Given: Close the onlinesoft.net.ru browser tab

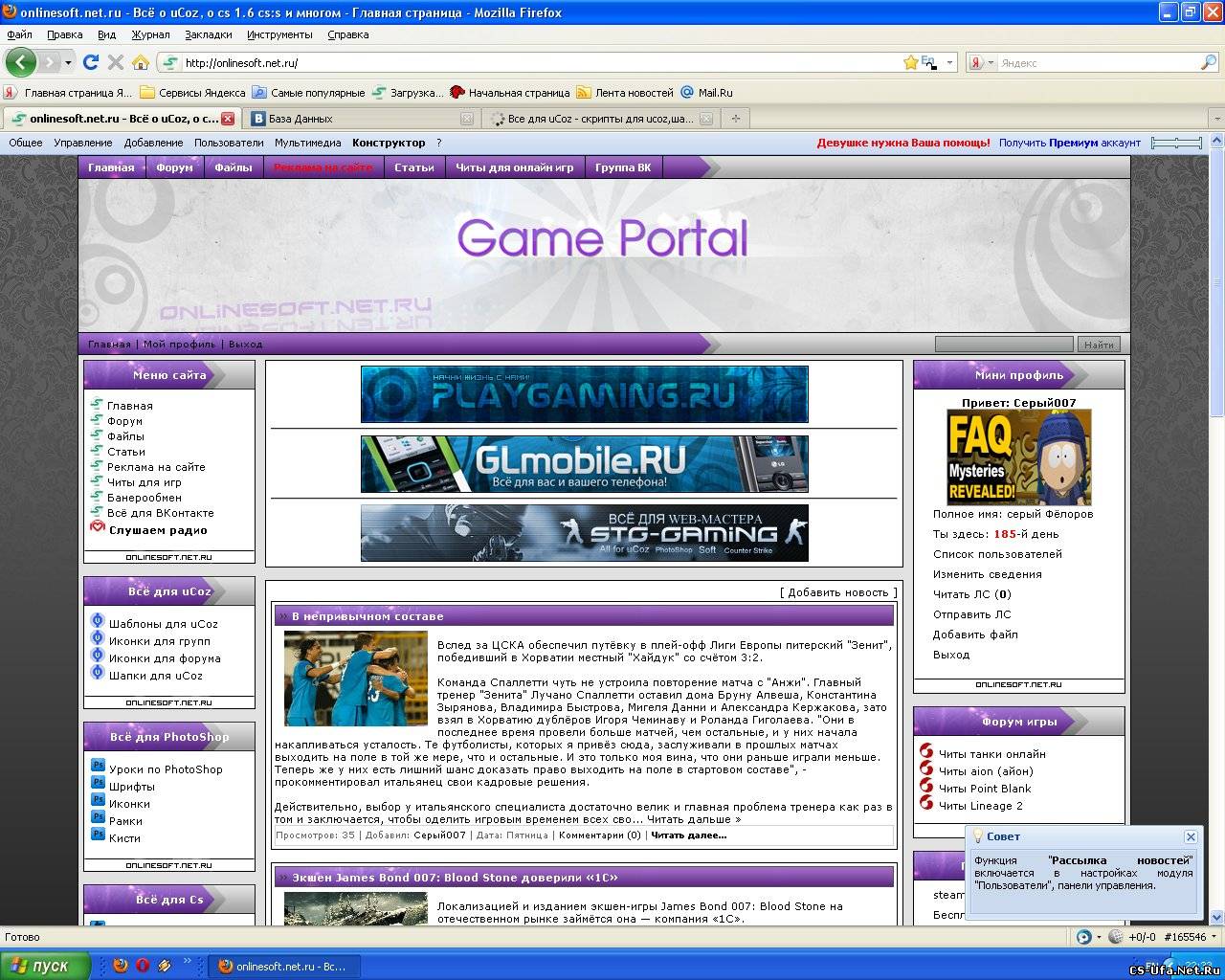Looking at the screenshot, I should pyautogui.click(x=228, y=119).
